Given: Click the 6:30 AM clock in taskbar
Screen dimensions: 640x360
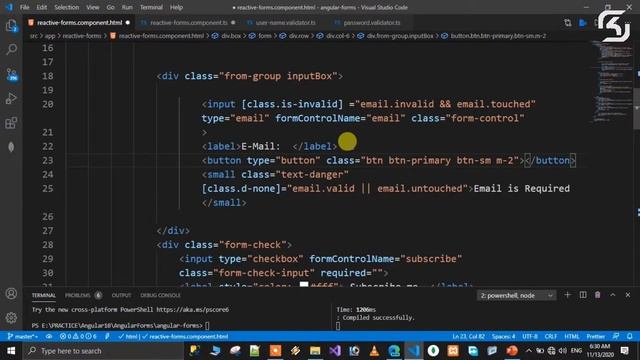Looking at the screenshot, I should pos(600,351).
